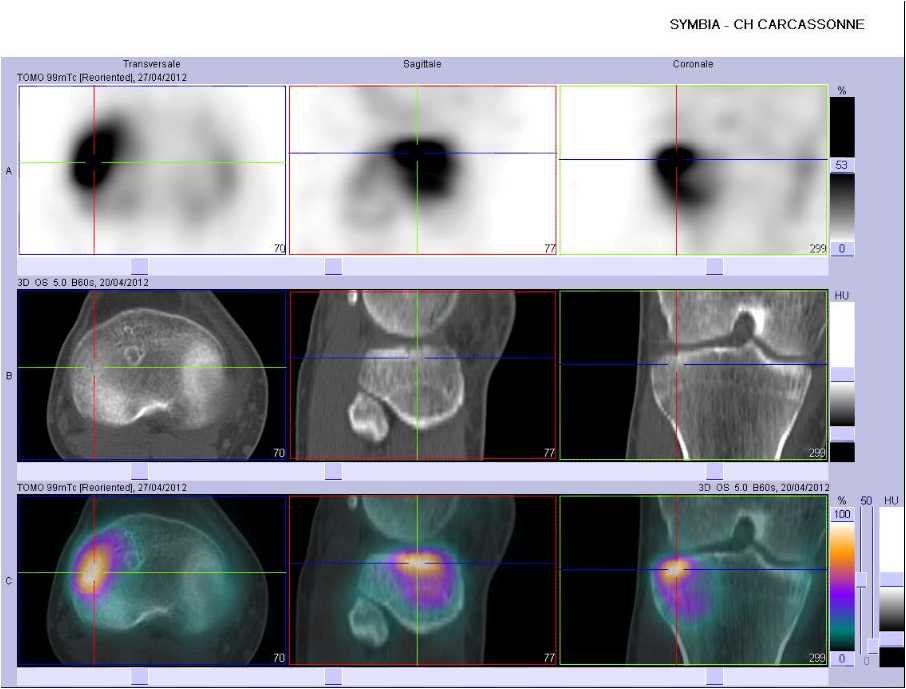
Task: Click the SYMBIA - CH CARCASSONNE title text
Action: click(767, 25)
